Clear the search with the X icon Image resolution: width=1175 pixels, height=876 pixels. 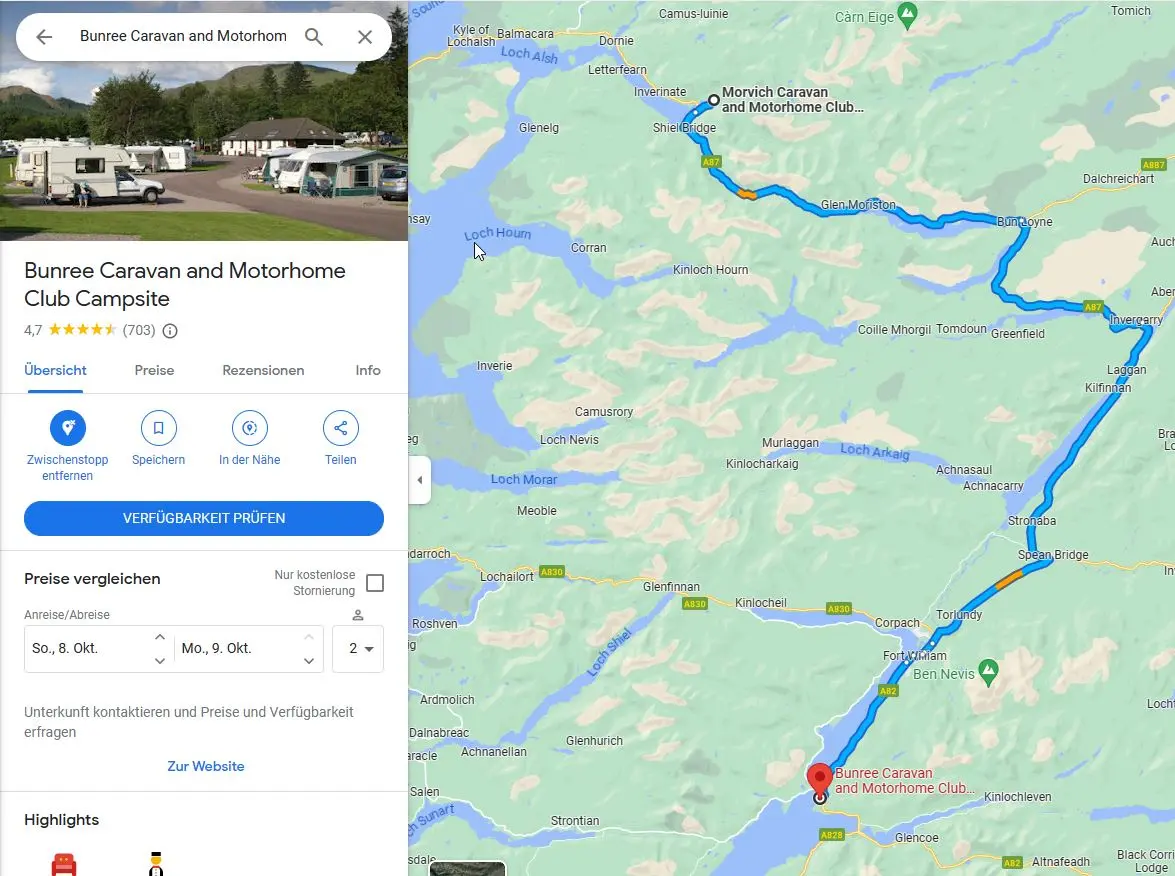pos(365,37)
